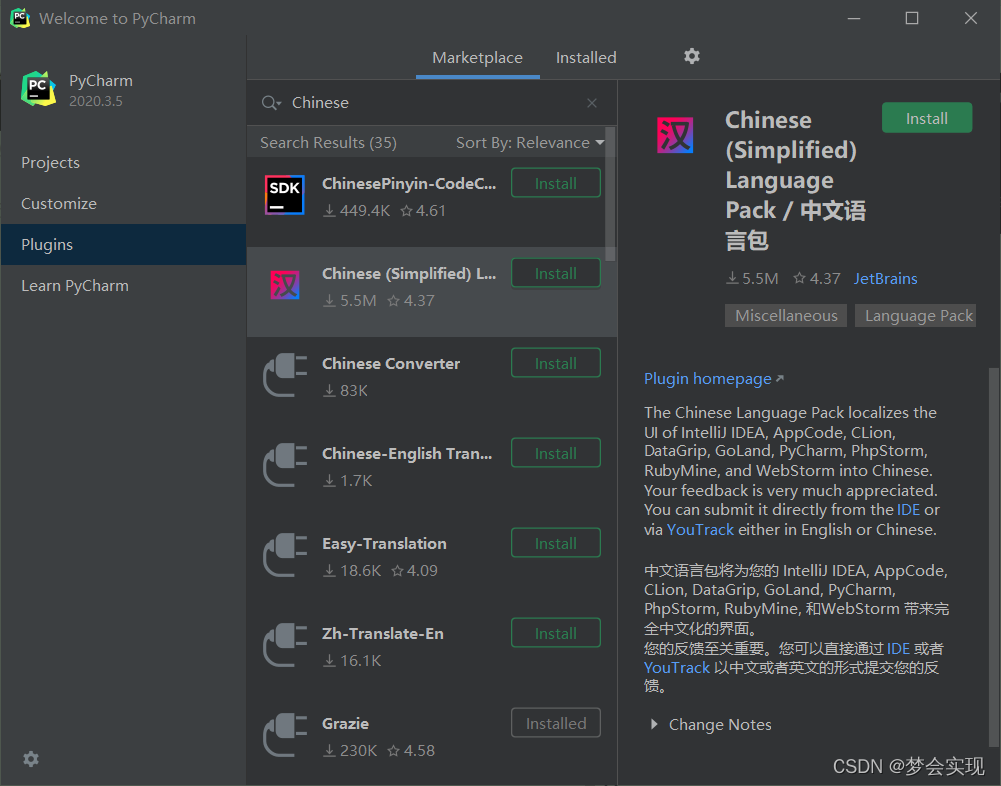Select Plugins in the sidebar
The width and height of the screenshot is (1001, 786).
123,245
